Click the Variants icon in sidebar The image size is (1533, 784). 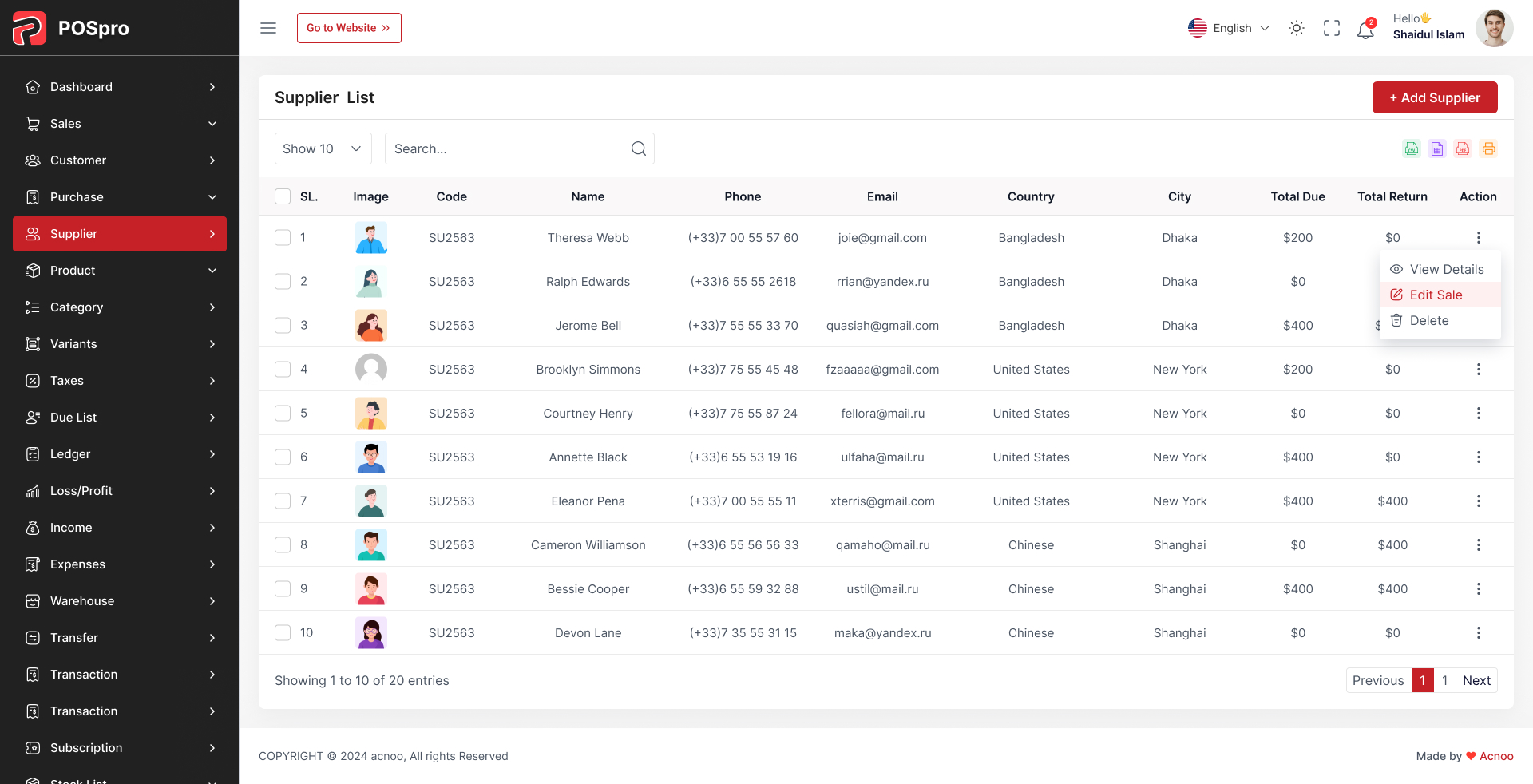click(x=33, y=344)
